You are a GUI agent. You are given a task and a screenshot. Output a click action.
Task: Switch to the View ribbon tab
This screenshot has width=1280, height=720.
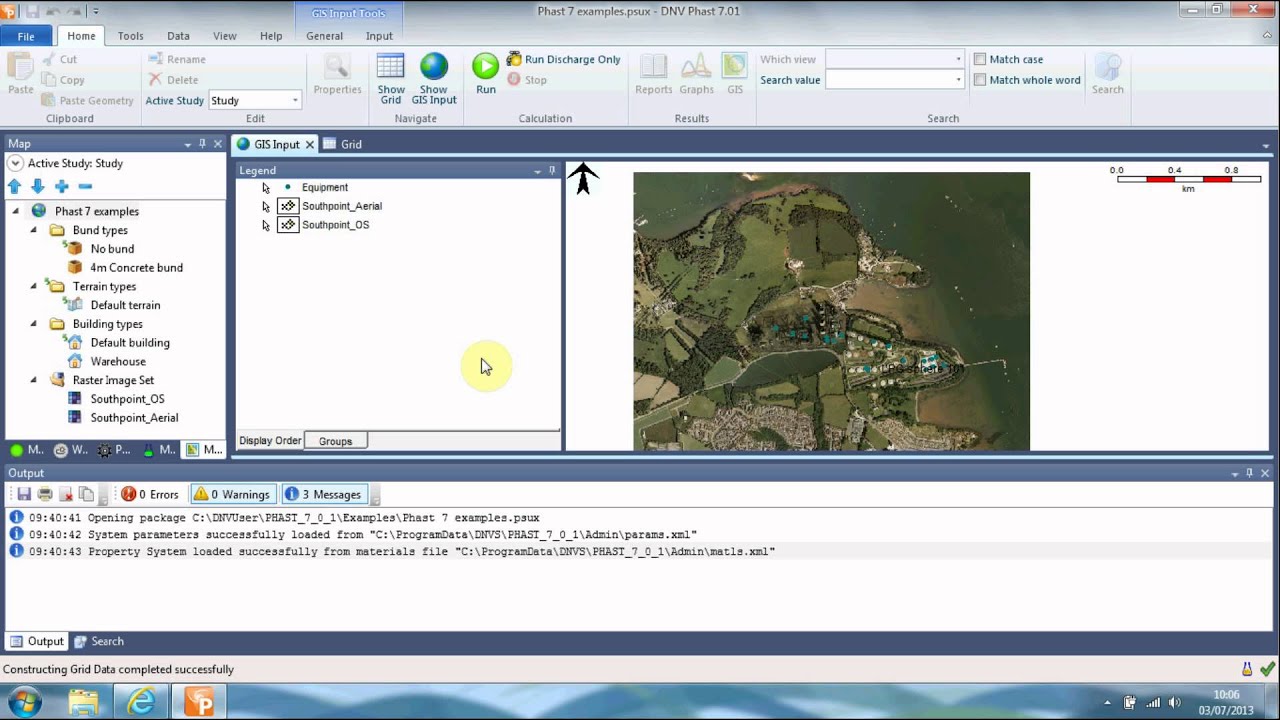click(x=225, y=36)
